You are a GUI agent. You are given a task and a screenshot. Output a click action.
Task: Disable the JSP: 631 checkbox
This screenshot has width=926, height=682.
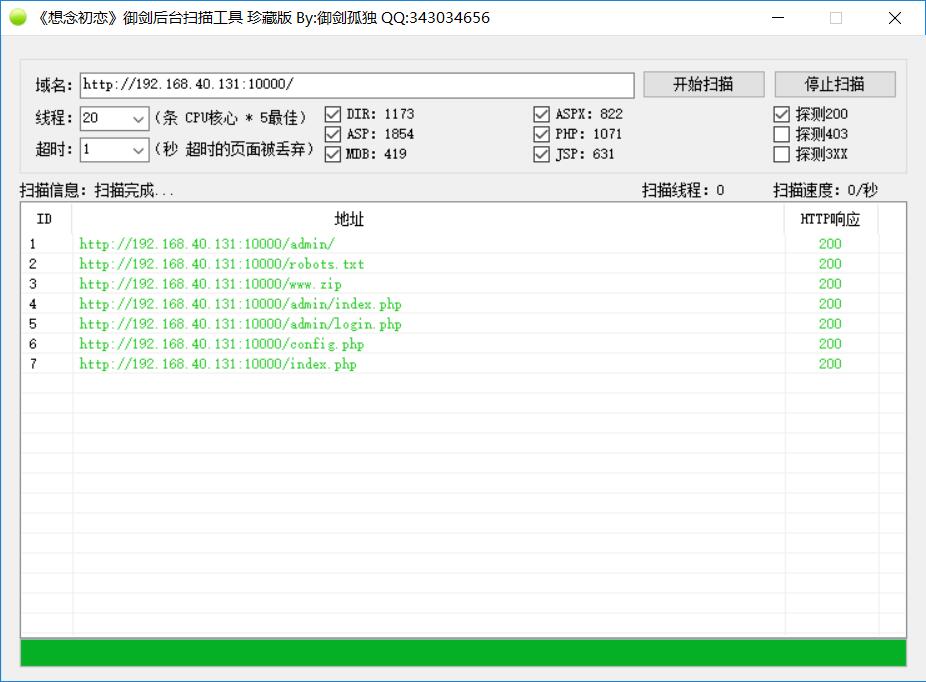542,154
